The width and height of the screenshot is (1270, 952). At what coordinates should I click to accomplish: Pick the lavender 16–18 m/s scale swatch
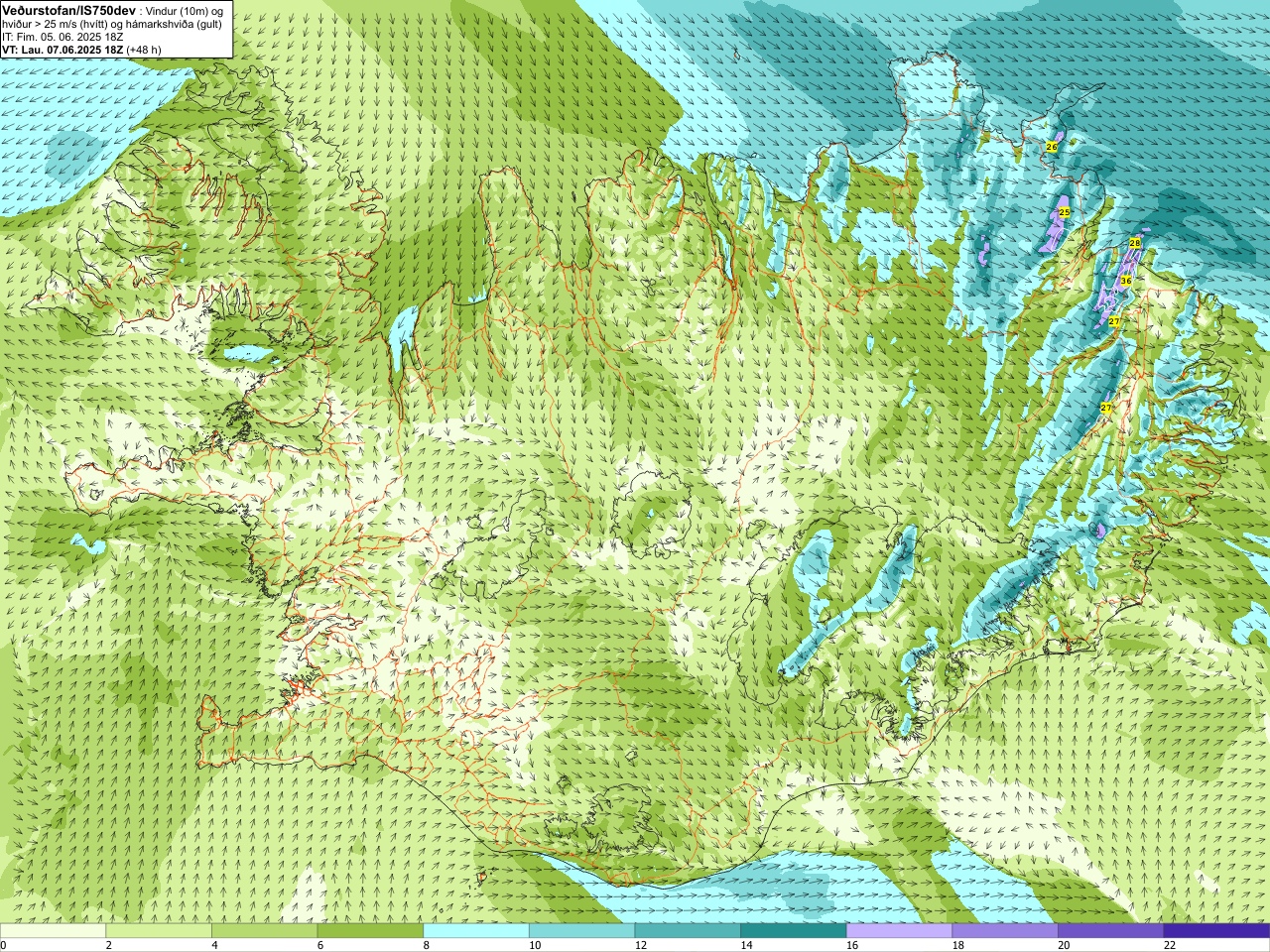click(899, 932)
